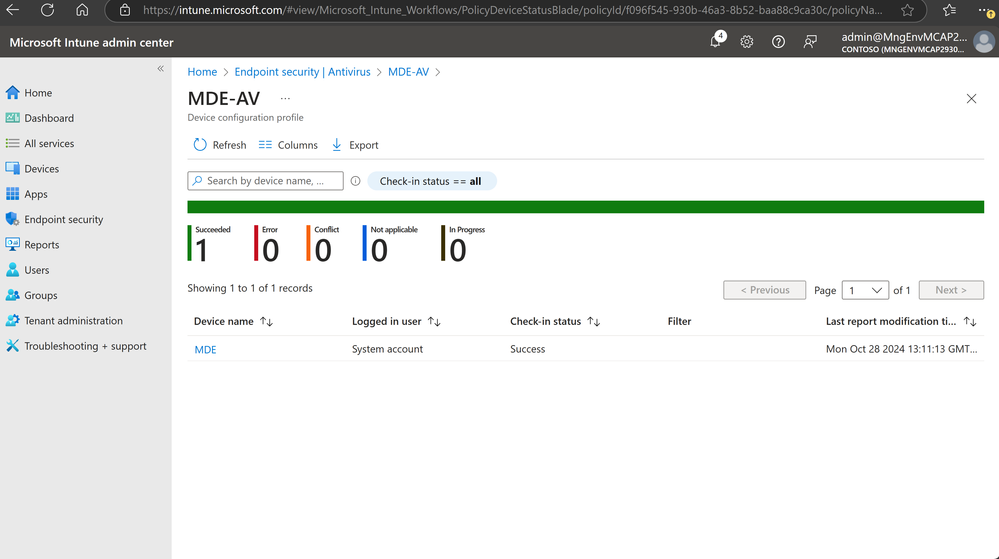Image resolution: width=999 pixels, height=559 pixels.
Task: Open the help question mark icon
Action: point(778,42)
